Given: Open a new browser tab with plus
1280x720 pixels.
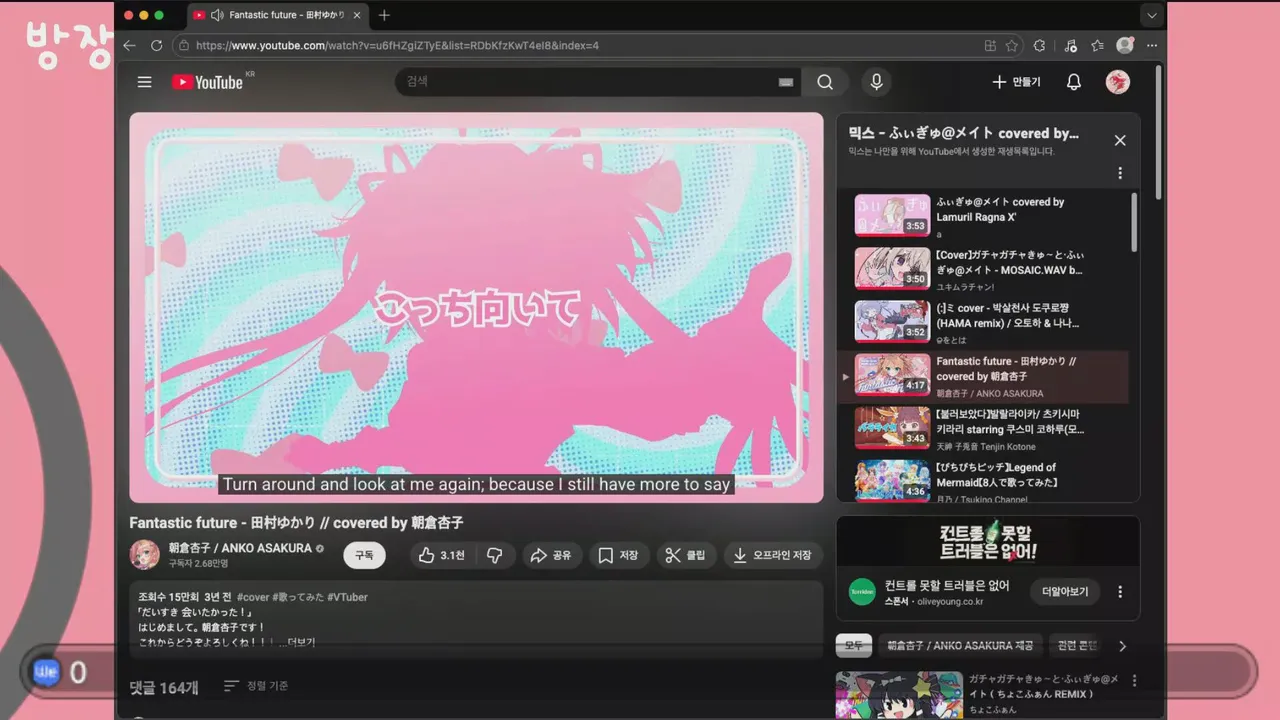Looking at the screenshot, I should click(x=384, y=15).
